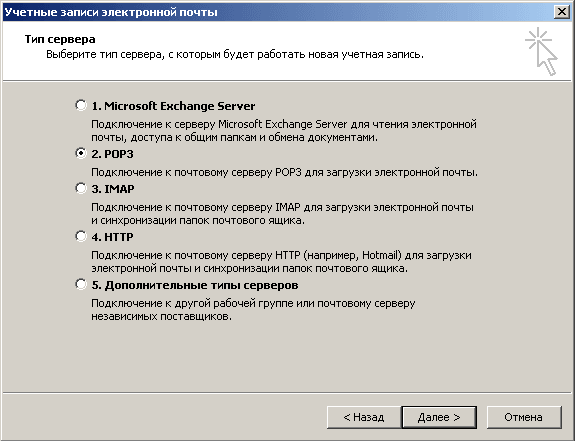Click the 'Тип сервера' heading

point(60,39)
